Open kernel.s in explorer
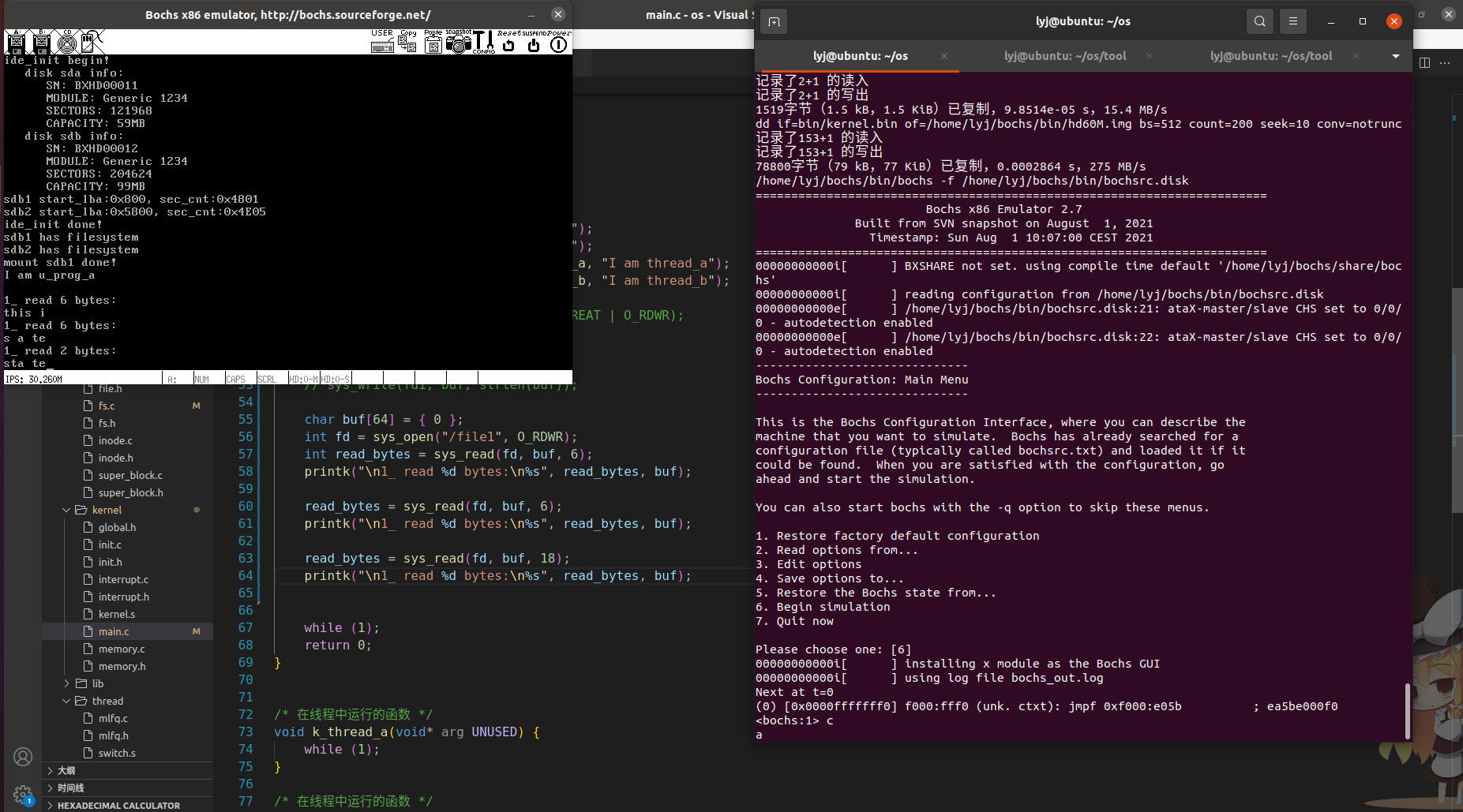 click(x=117, y=614)
